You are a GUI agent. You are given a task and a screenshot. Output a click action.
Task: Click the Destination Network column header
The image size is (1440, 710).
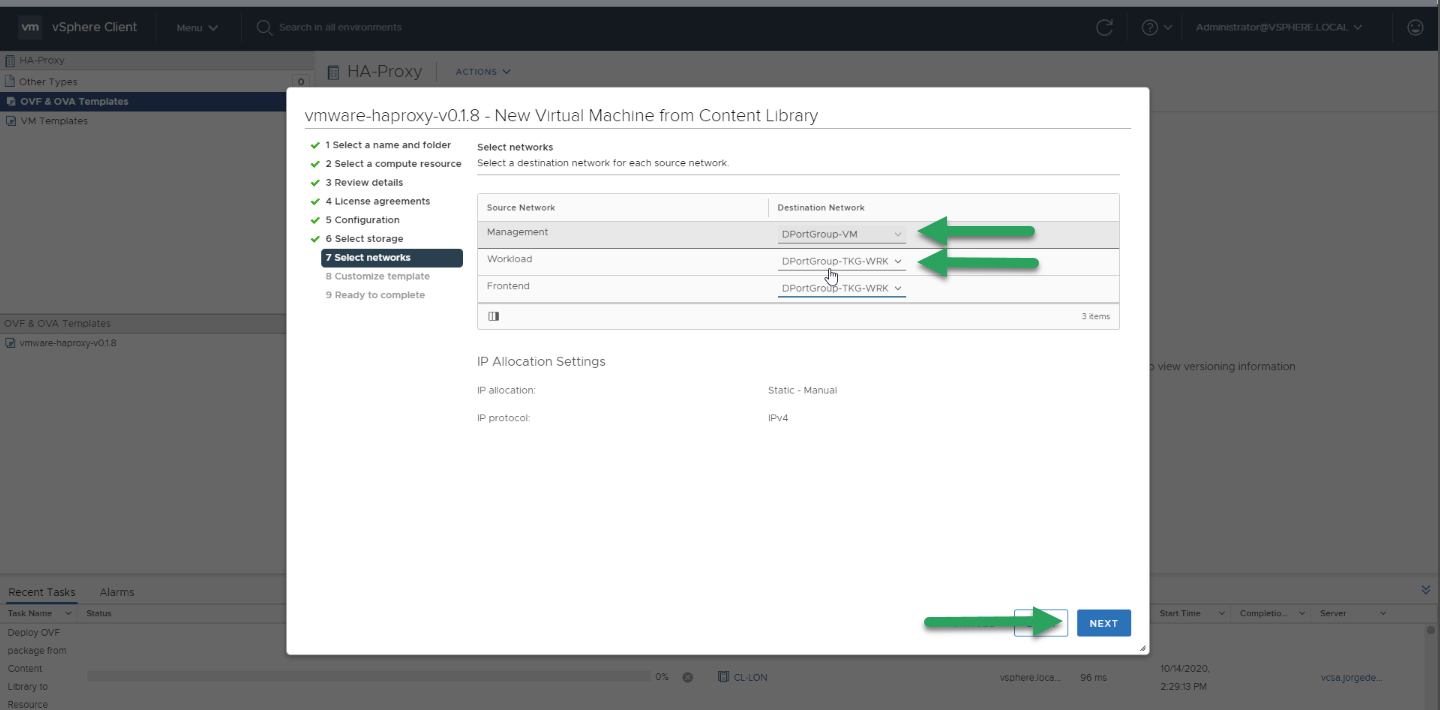[821, 208]
